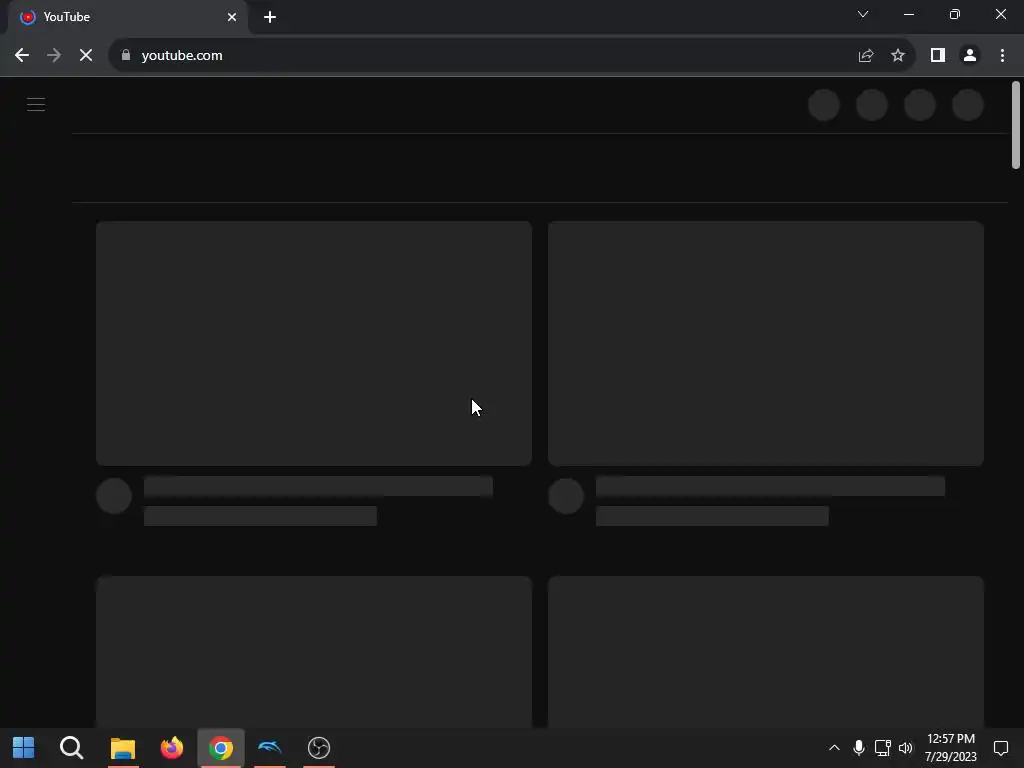Open the Windows Start menu

[24, 748]
